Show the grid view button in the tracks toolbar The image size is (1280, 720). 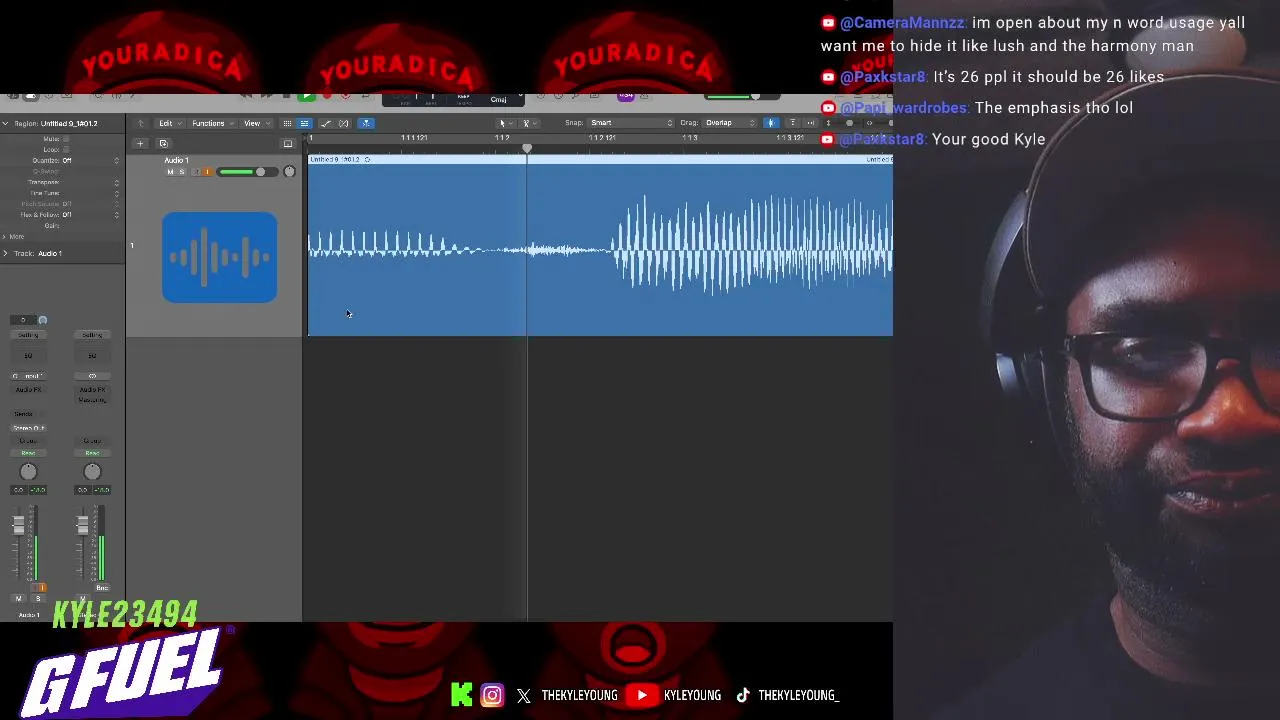point(287,123)
